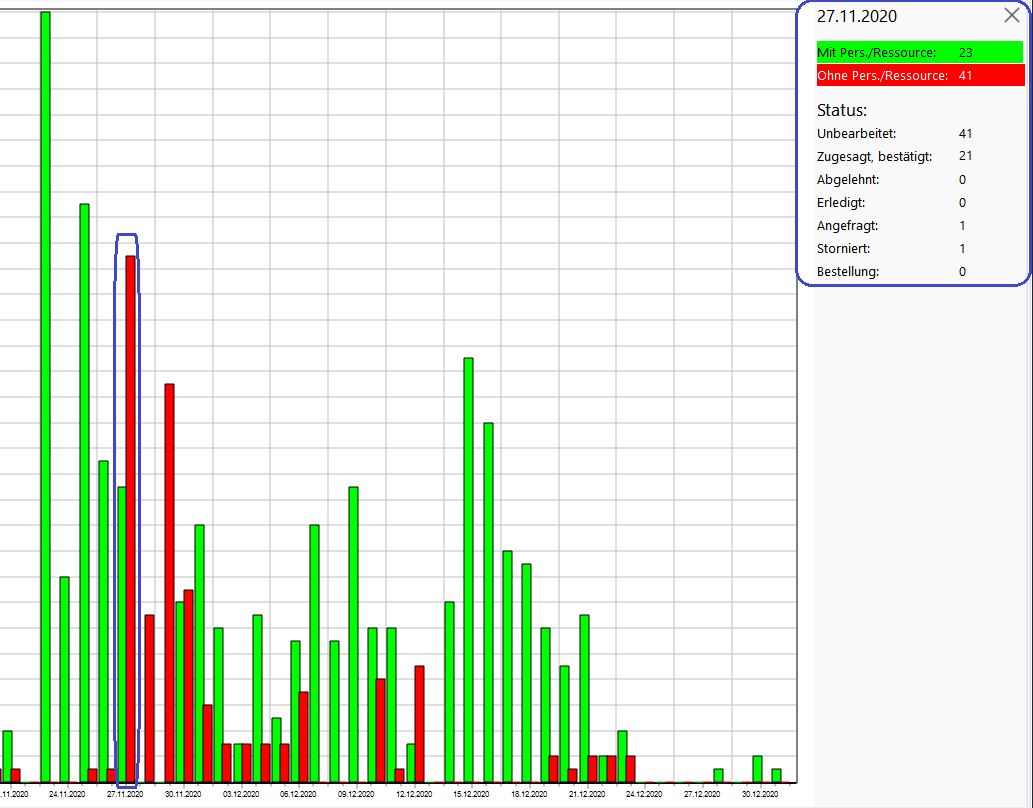Select the red 'Ohne Pers./Ressource: 41' row
The width and height of the screenshot is (1033, 808).
(920, 75)
